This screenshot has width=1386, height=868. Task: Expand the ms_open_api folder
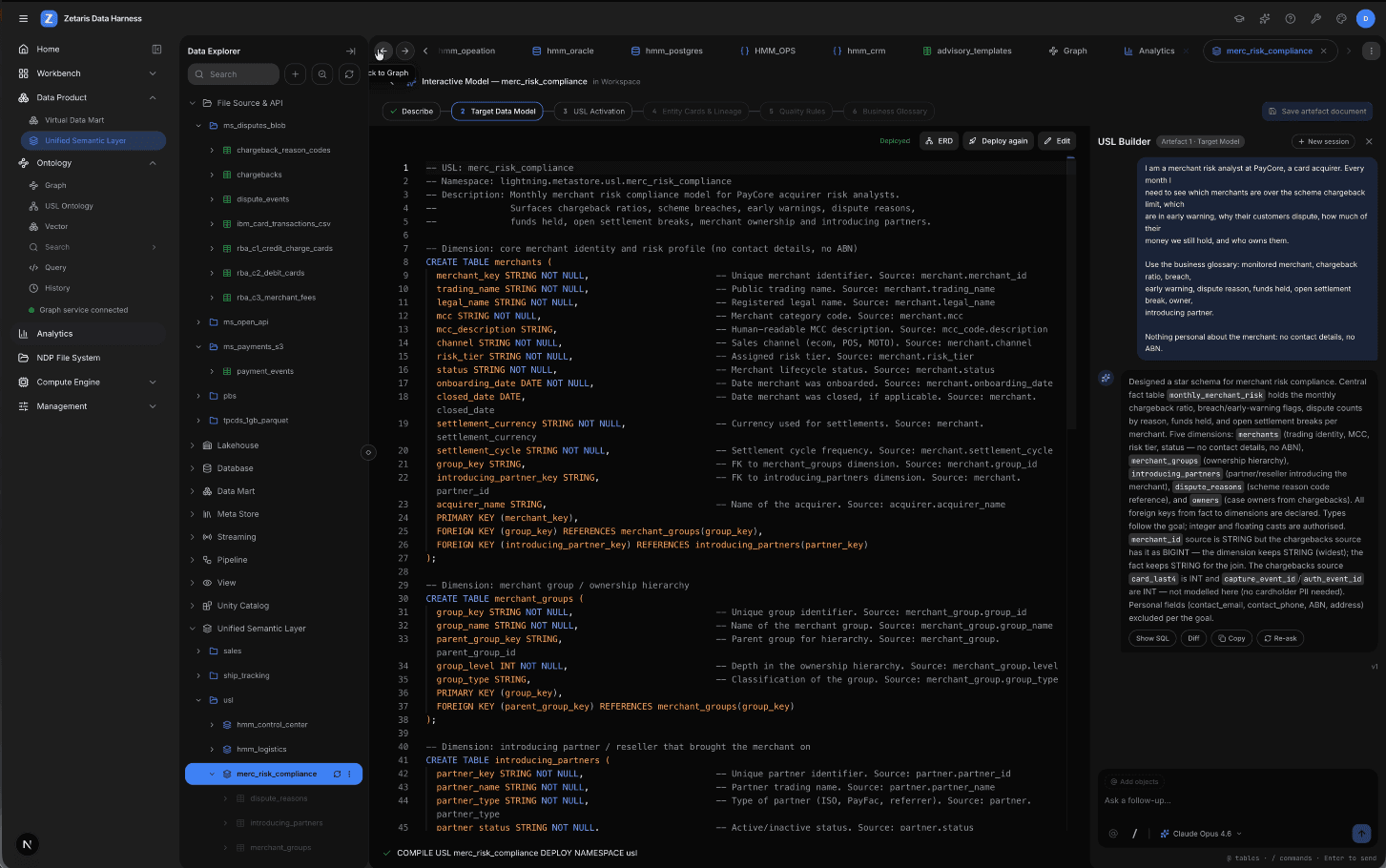pyautogui.click(x=198, y=322)
